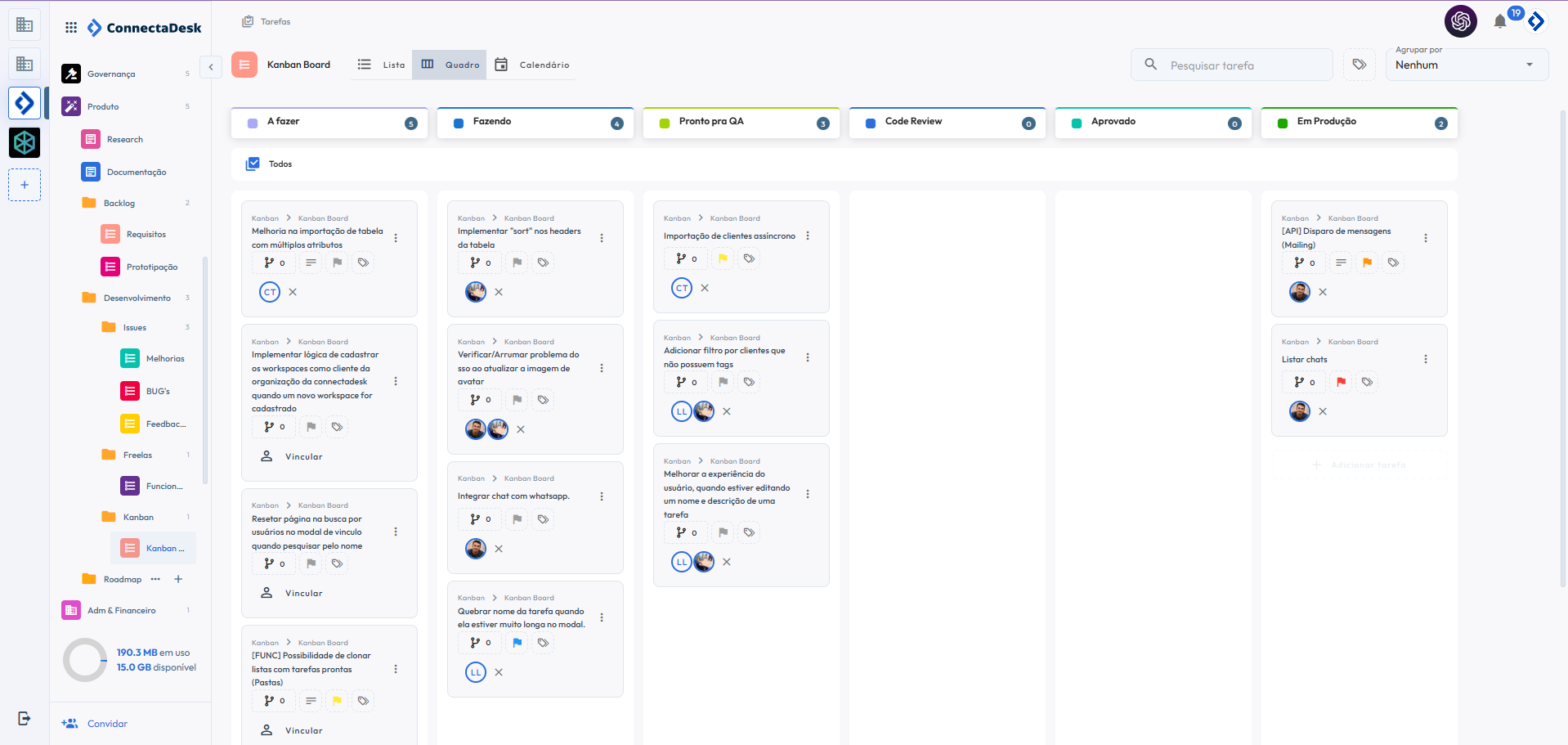1568x745 pixels.
Task: Switch to the Lista view tab
Action: [x=382, y=65]
